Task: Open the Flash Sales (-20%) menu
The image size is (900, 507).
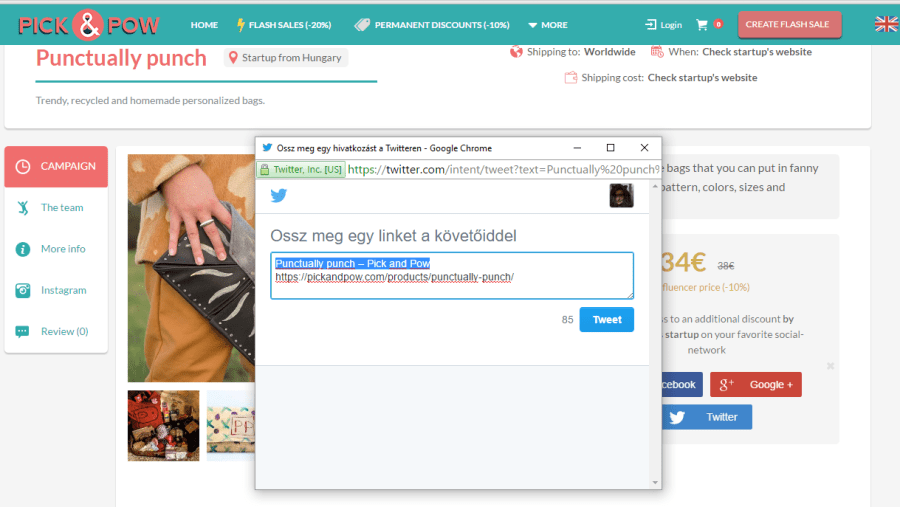Action: (x=283, y=25)
